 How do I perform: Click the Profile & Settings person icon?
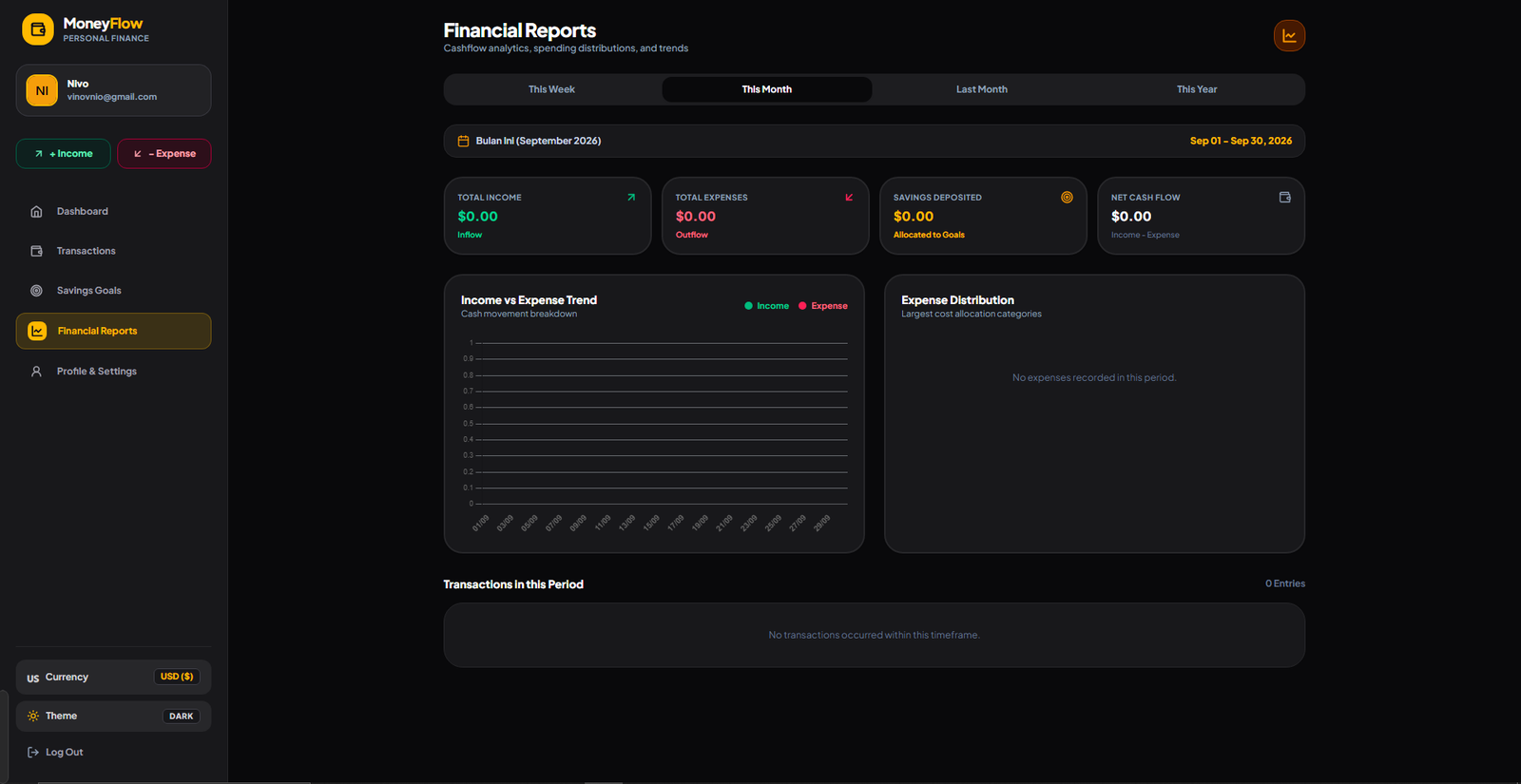[x=36, y=372]
